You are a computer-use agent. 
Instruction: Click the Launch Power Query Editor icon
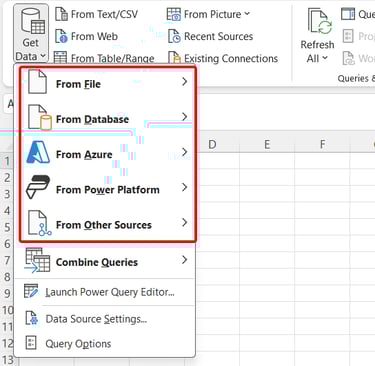pos(31,291)
